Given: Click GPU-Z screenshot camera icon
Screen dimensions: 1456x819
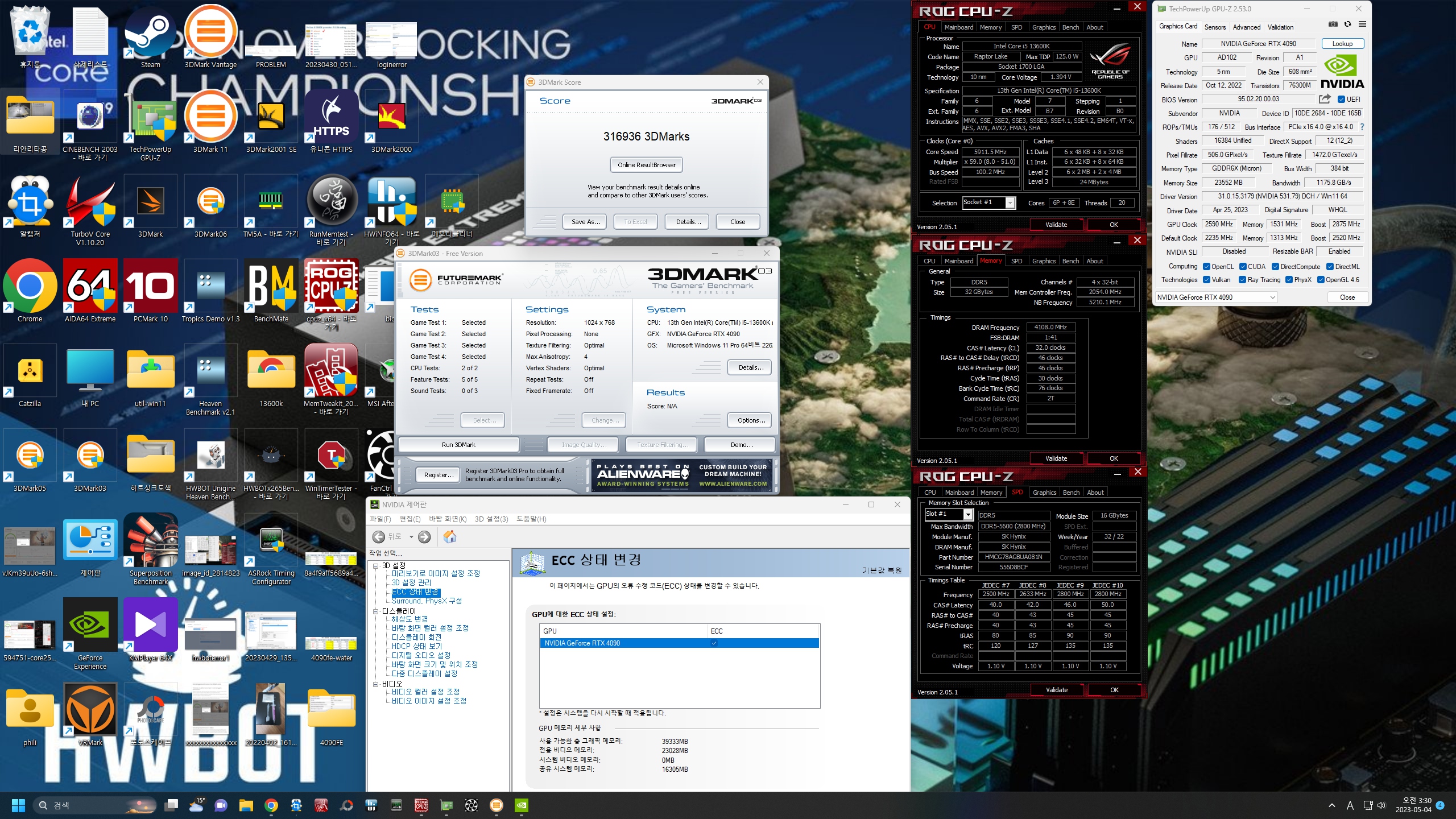Looking at the screenshot, I should coord(1333,24).
